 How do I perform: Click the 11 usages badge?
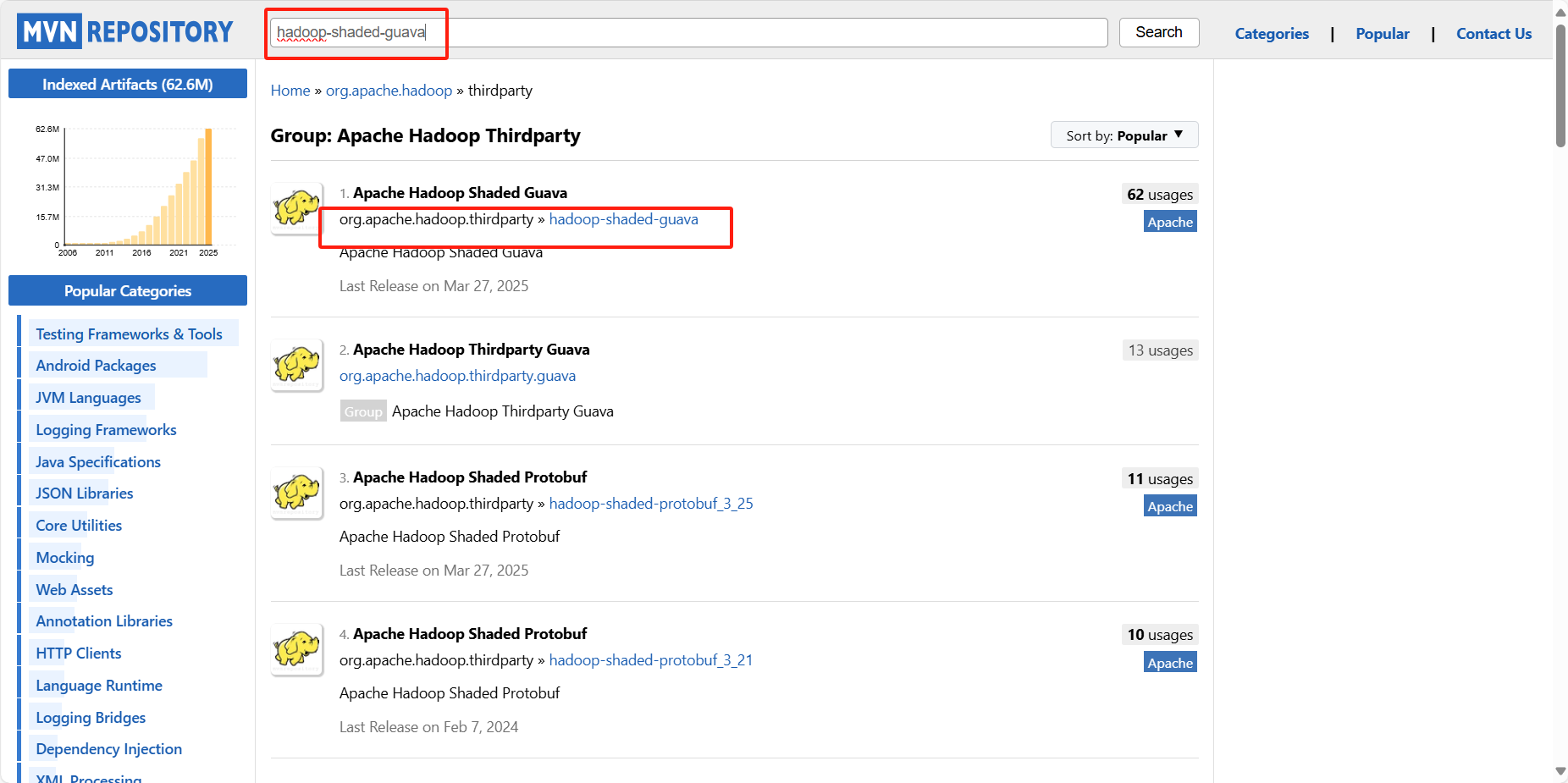coord(1160,479)
